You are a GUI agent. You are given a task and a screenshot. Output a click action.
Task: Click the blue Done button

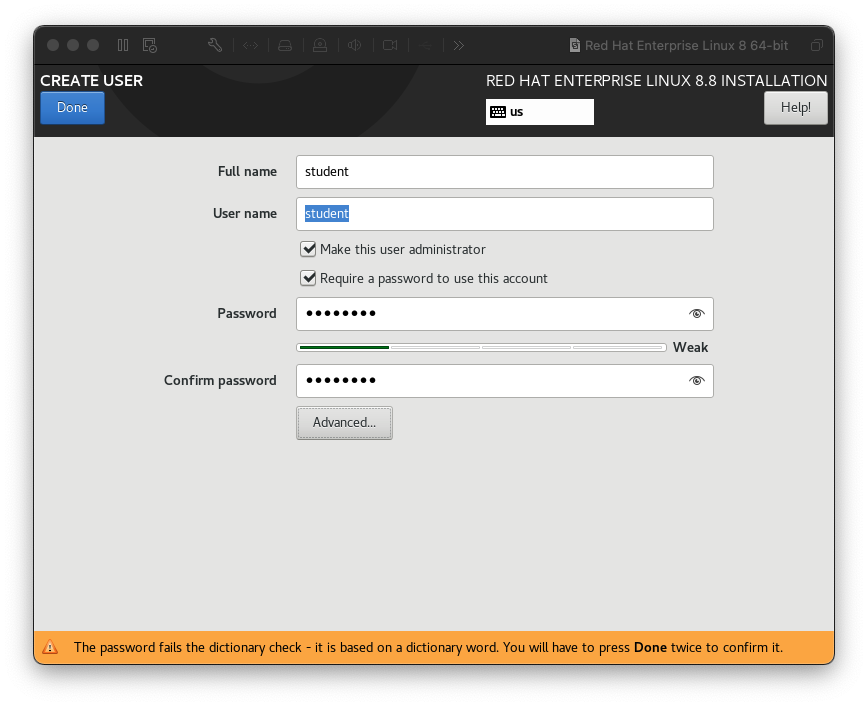point(73,107)
